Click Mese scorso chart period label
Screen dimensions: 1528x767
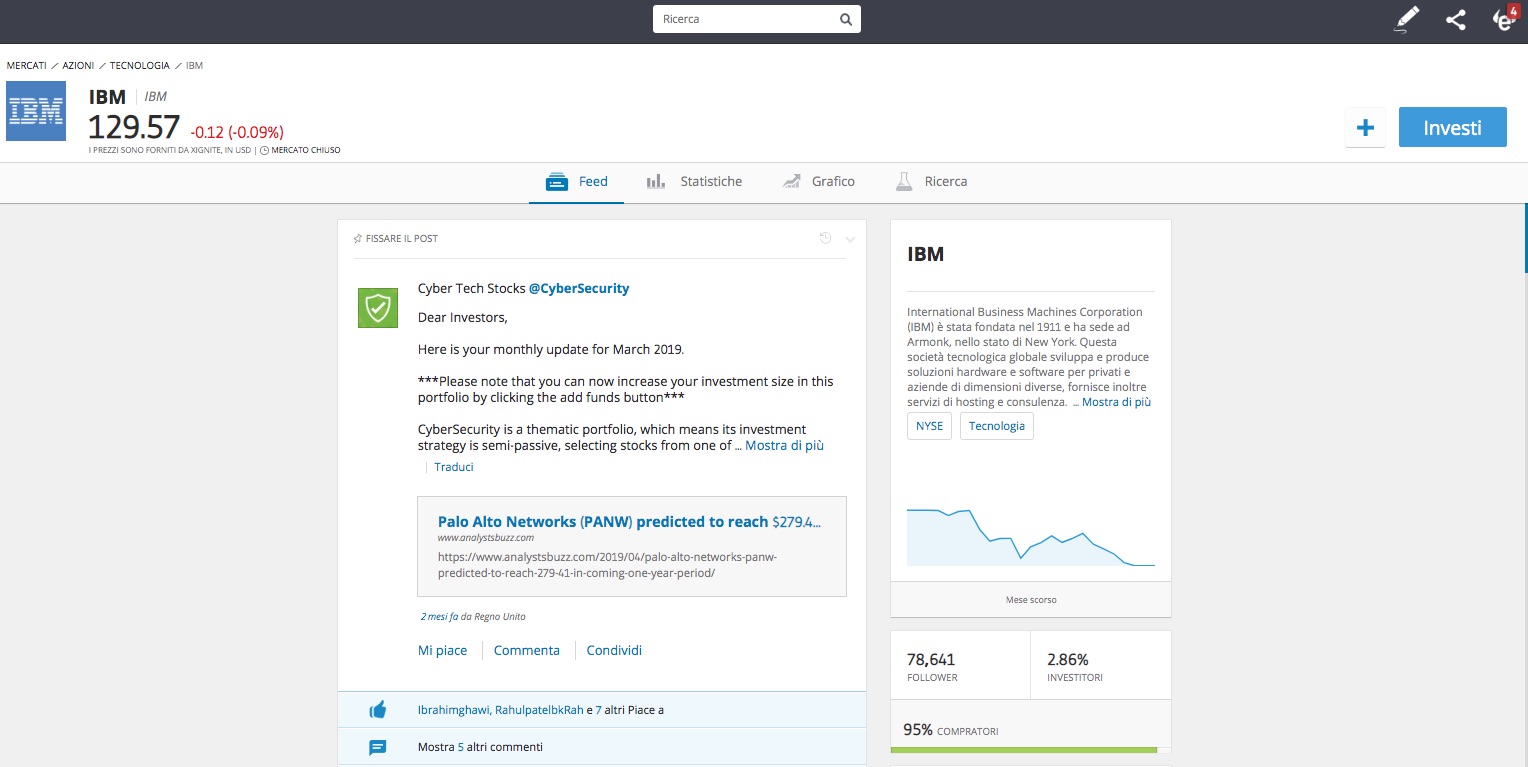[1031, 600]
